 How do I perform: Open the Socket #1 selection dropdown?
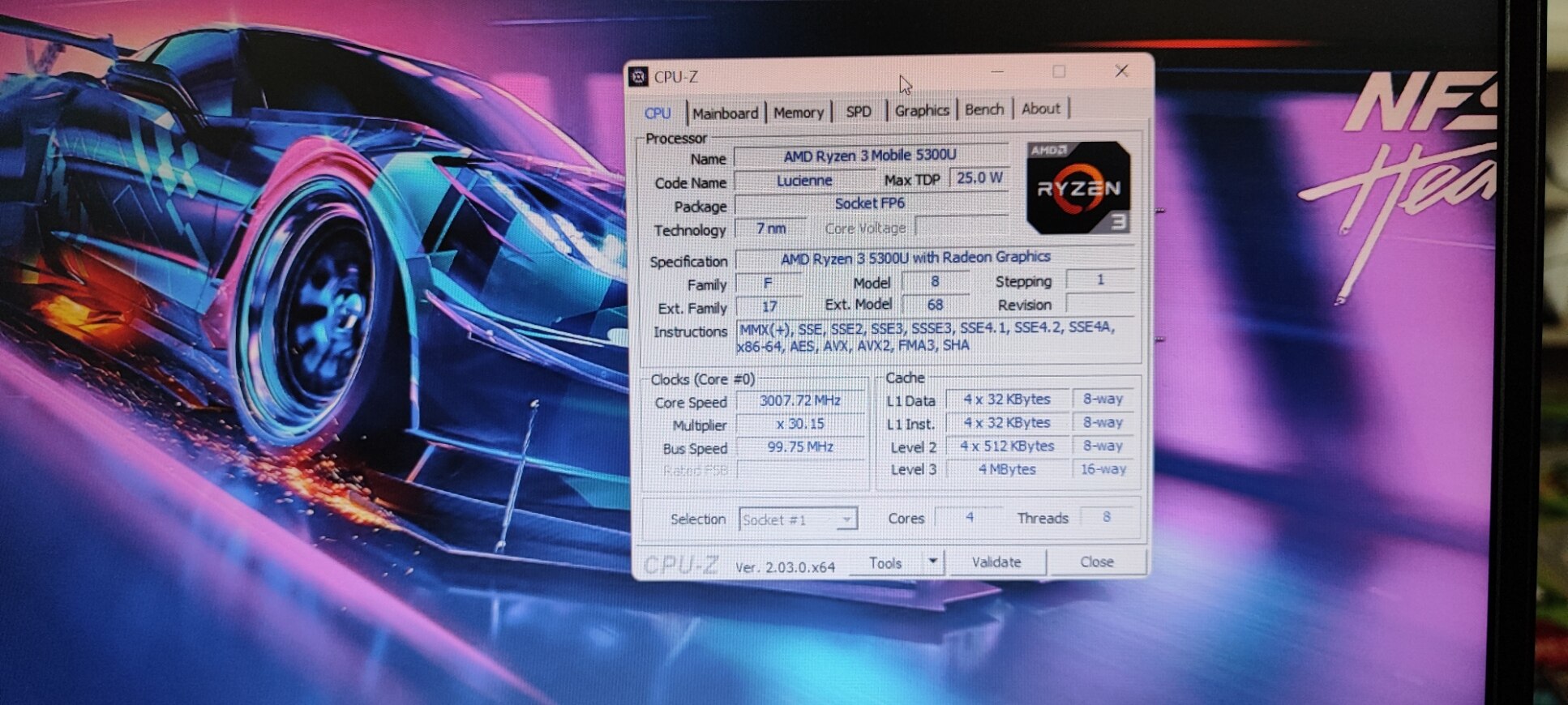click(798, 519)
